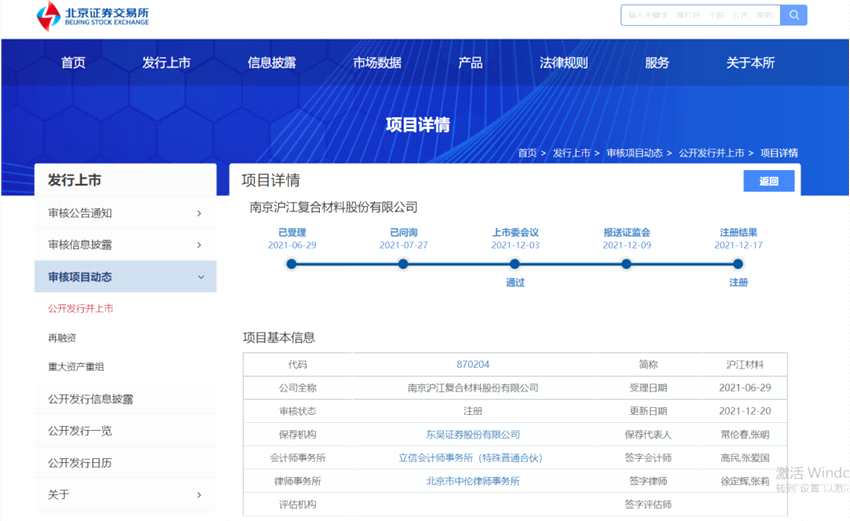
Task: Select 再融资 in the sidebar
Action: pyautogui.click(x=62, y=338)
